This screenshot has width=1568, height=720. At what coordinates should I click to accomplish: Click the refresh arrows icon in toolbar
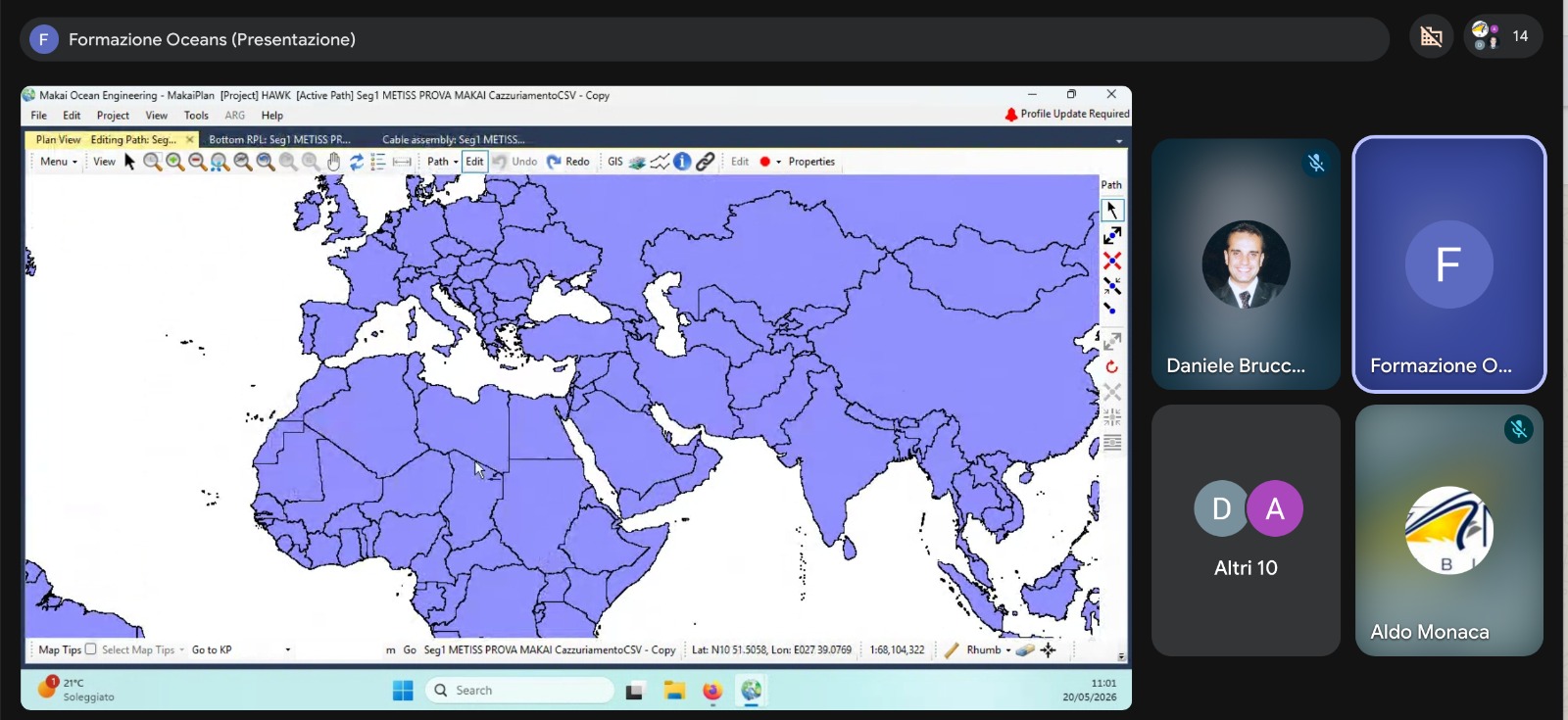[x=357, y=162]
